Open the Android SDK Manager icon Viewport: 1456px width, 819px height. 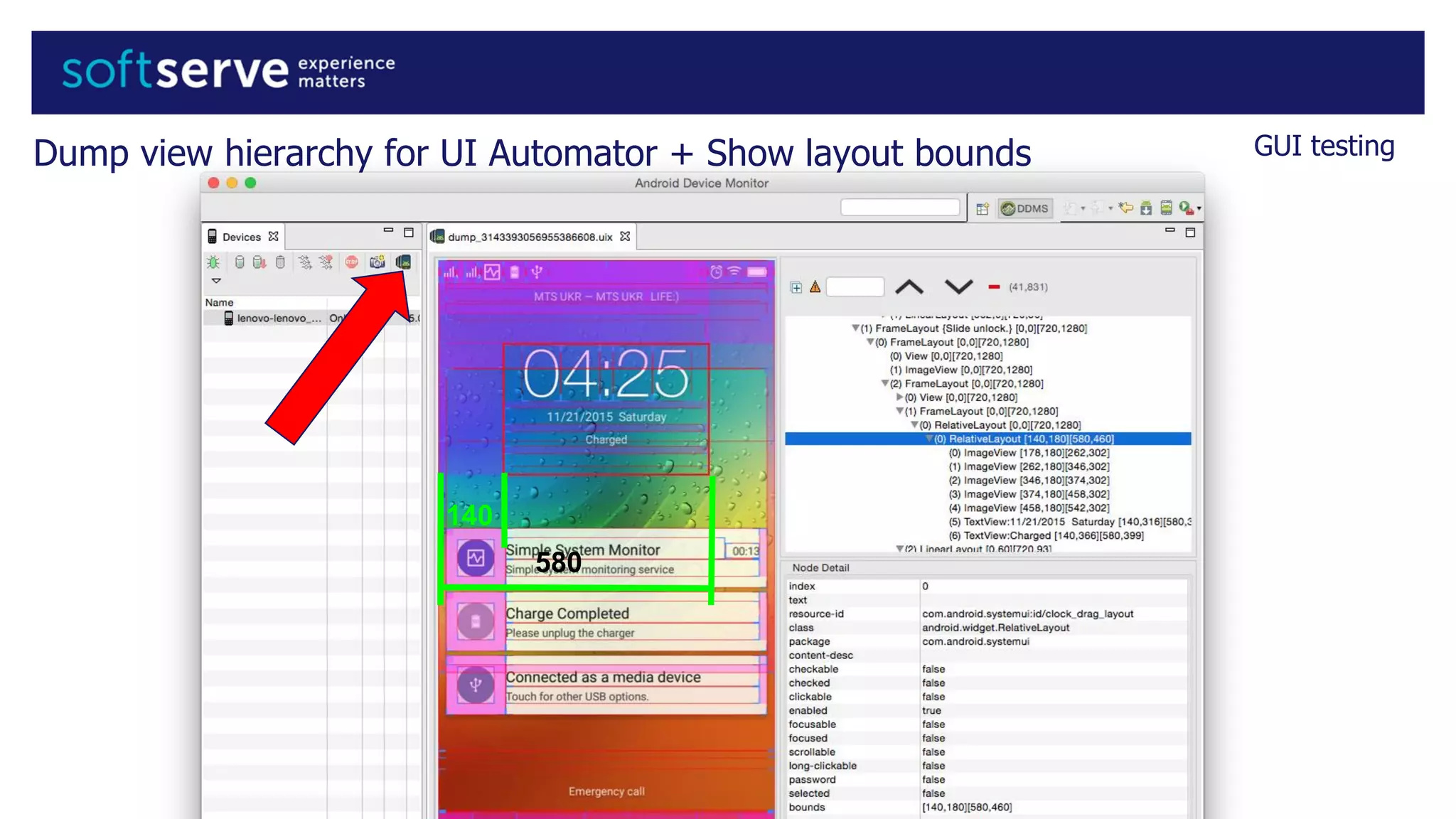point(1146,208)
